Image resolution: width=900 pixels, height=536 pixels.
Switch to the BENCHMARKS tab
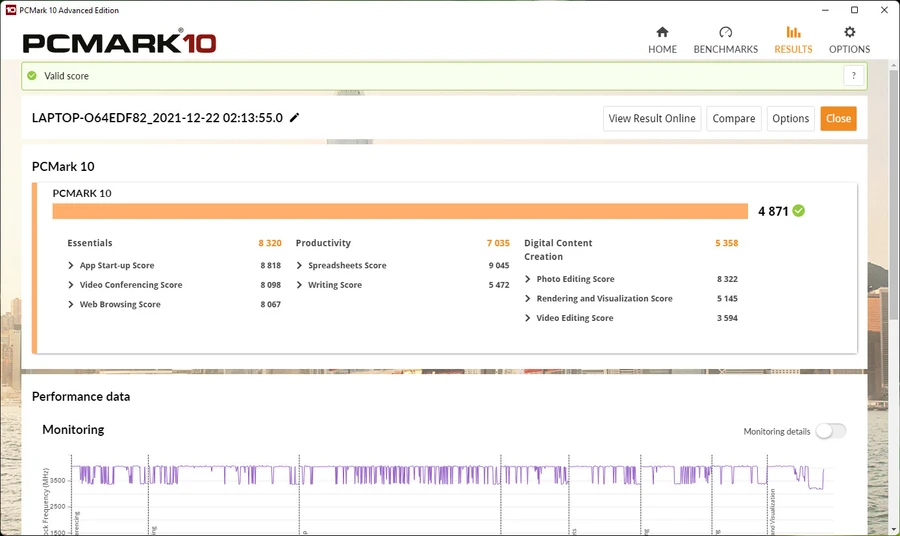click(726, 40)
